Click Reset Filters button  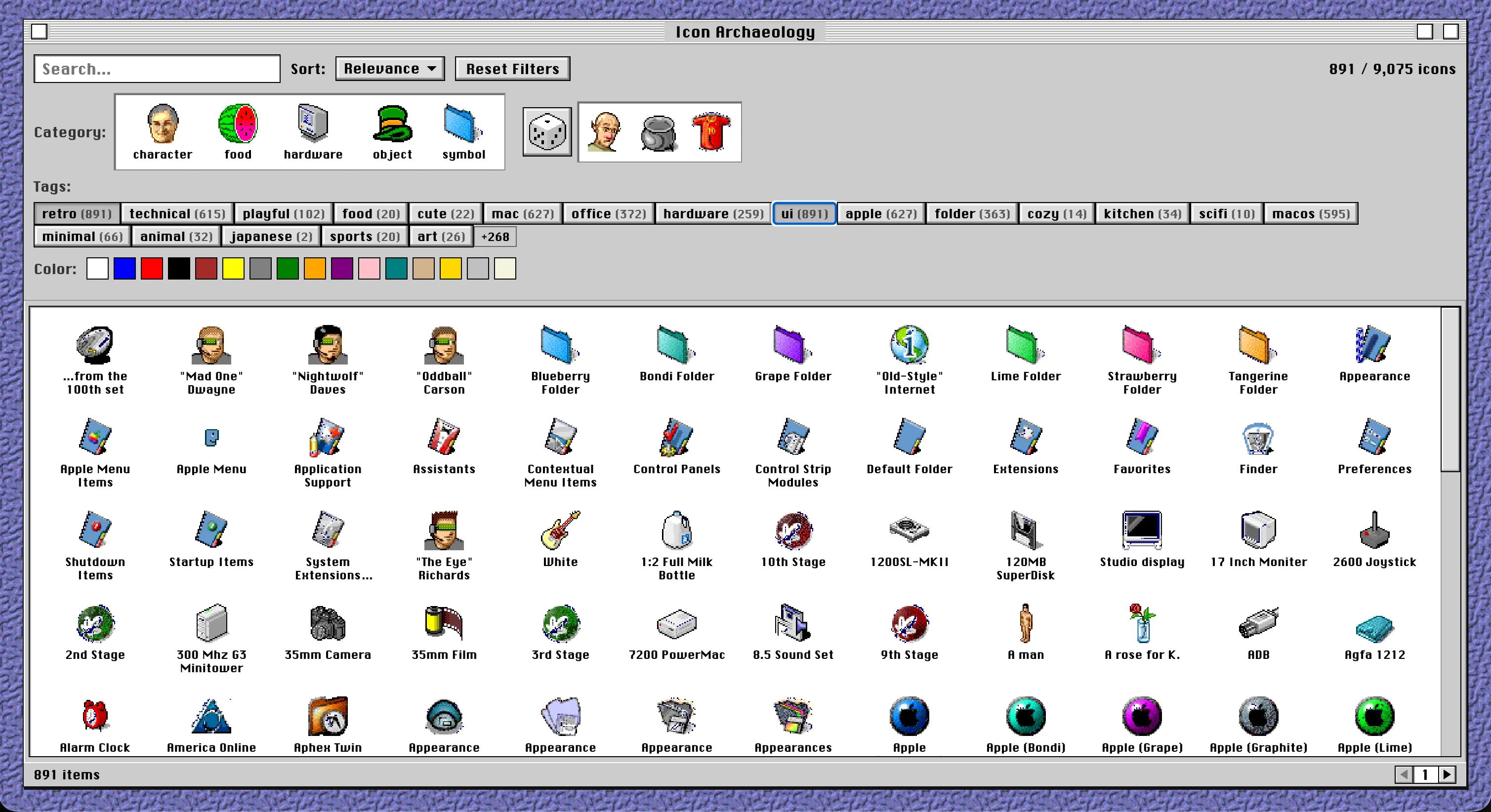[x=512, y=69]
